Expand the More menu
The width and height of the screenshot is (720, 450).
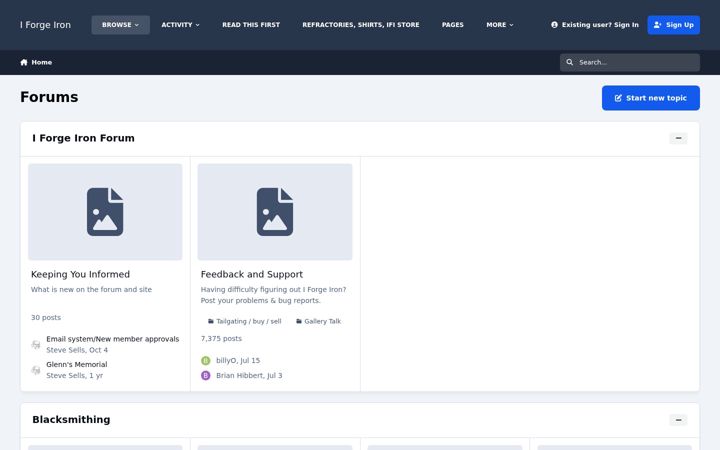[x=500, y=25]
